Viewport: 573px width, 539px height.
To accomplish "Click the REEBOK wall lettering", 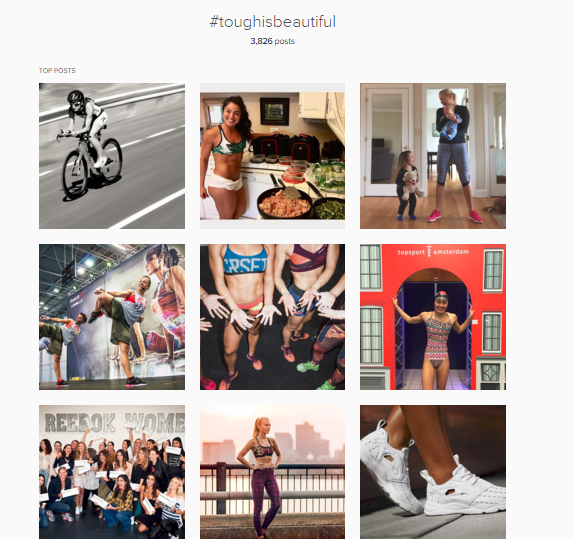I will pos(80,423).
